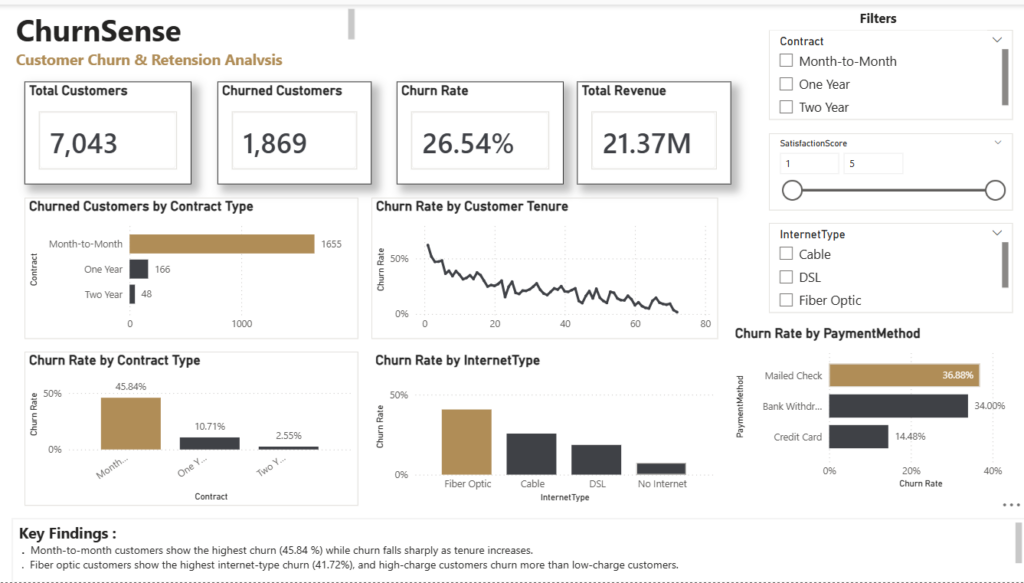Focus the SatisfactionScore minimum value field
This screenshot has width=1024, height=583.
809,163
